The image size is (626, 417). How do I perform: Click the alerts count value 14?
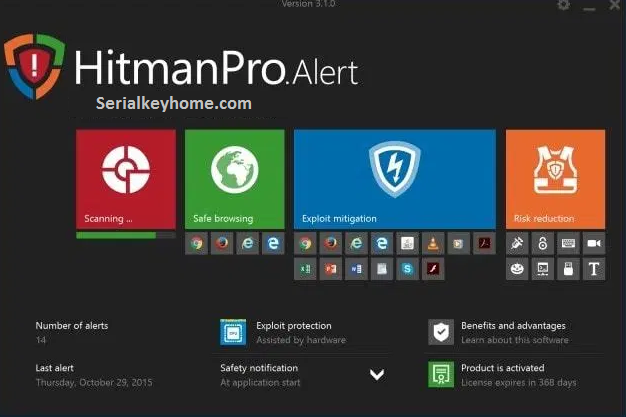(41, 340)
